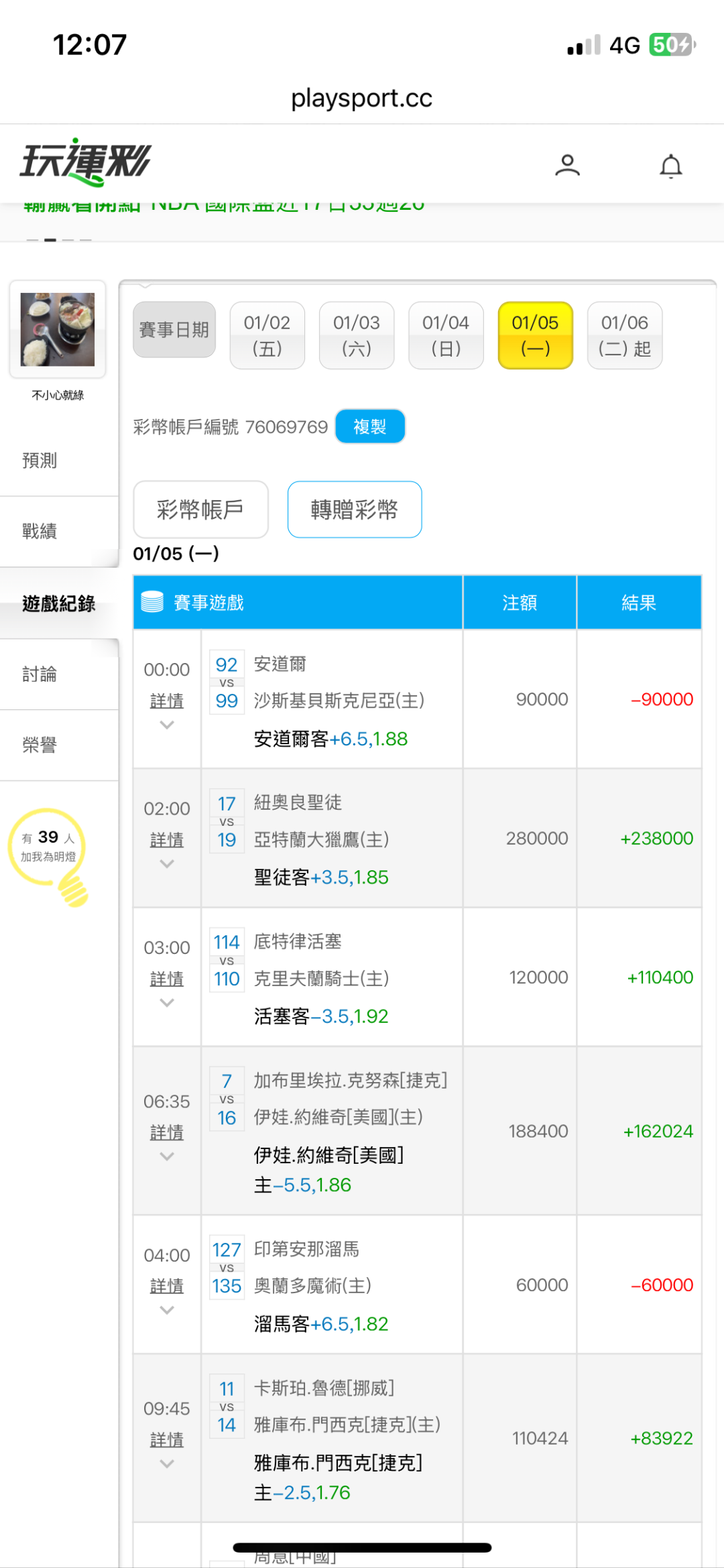Click the 玩運彩 site logo

[85, 162]
